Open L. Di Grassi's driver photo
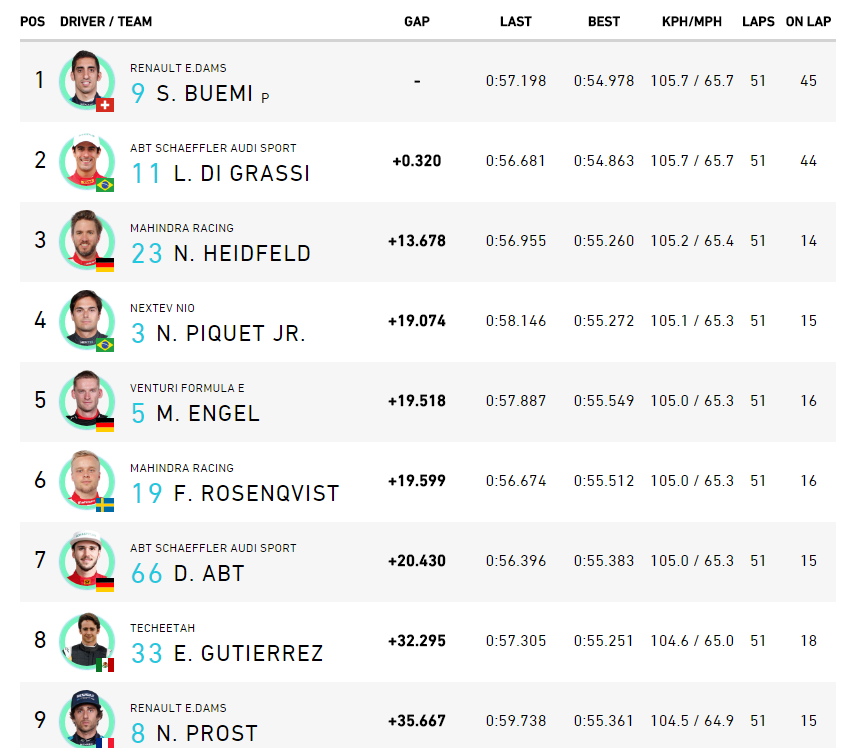Screen dimensions: 846x748 point(86,160)
